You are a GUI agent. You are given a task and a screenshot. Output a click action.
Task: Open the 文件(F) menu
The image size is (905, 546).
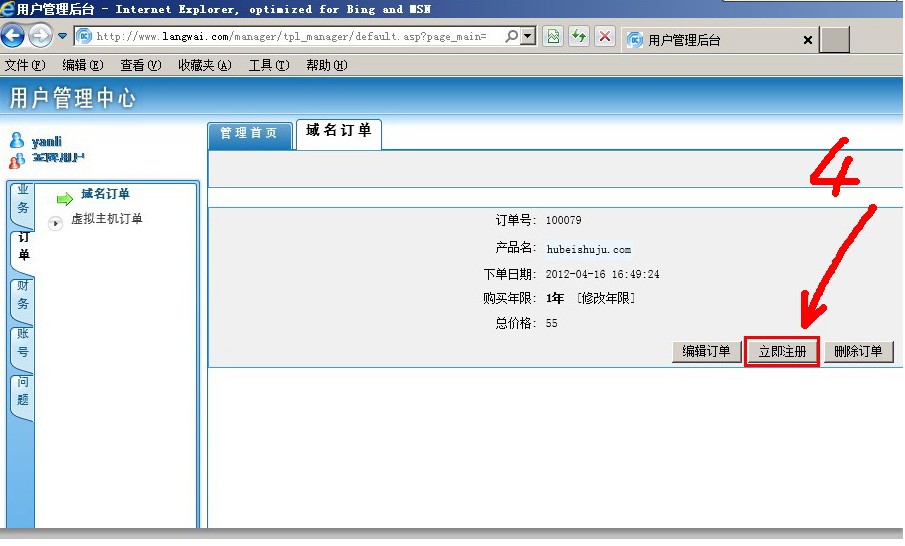coord(25,65)
